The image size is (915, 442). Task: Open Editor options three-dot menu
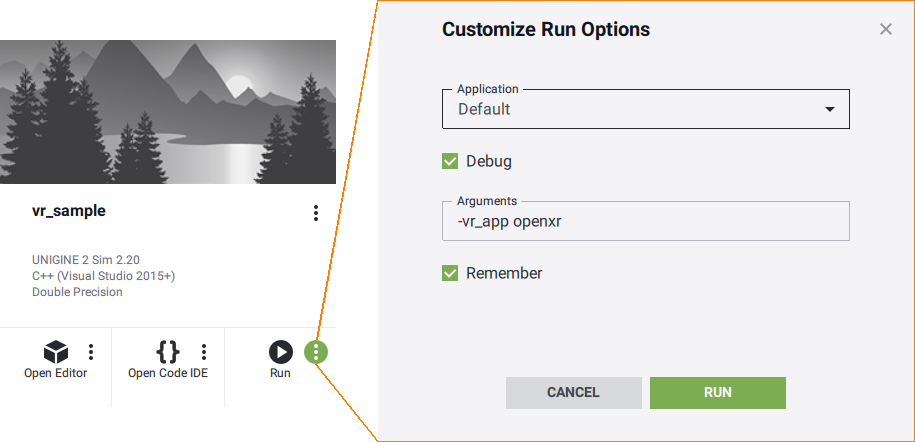point(91,352)
